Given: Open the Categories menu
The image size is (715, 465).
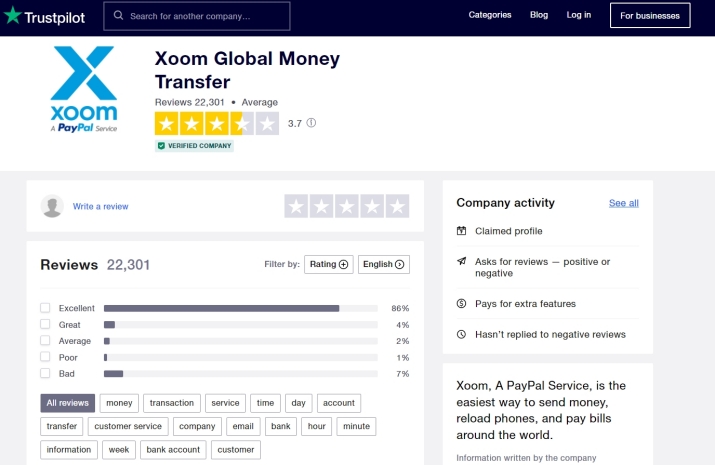Looking at the screenshot, I should (490, 15).
